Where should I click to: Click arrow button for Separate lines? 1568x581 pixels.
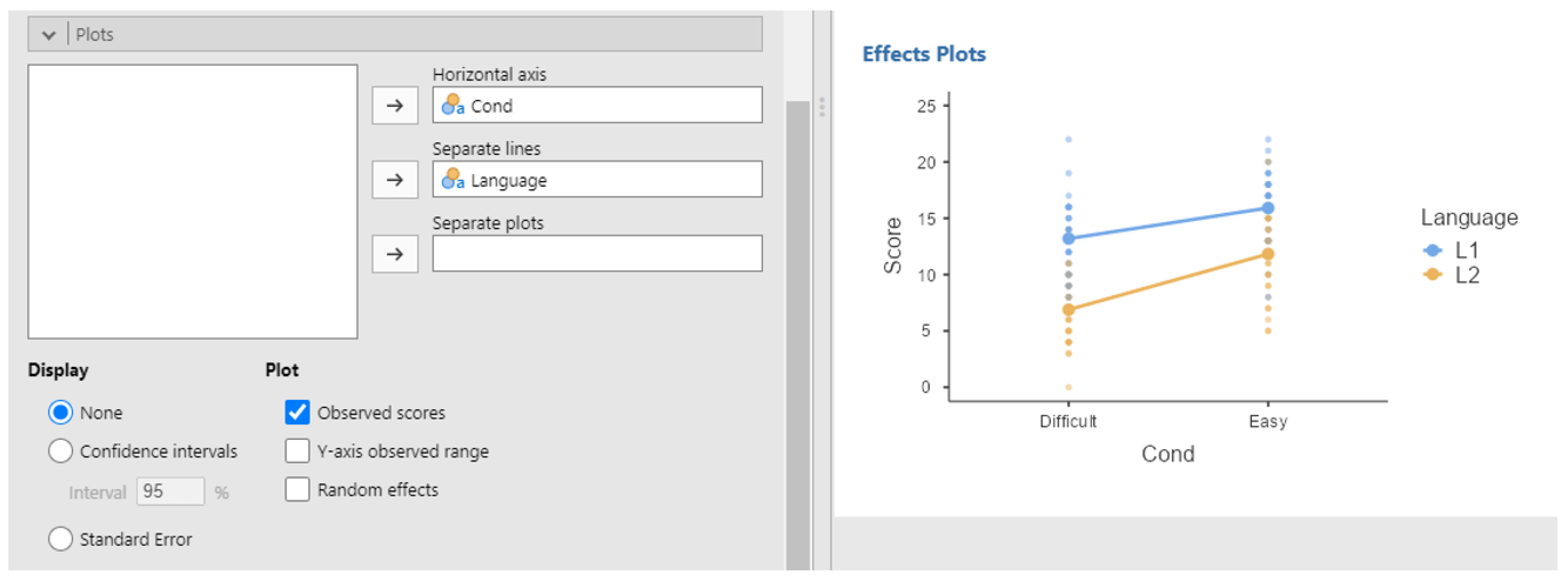pyautogui.click(x=394, y=180)
